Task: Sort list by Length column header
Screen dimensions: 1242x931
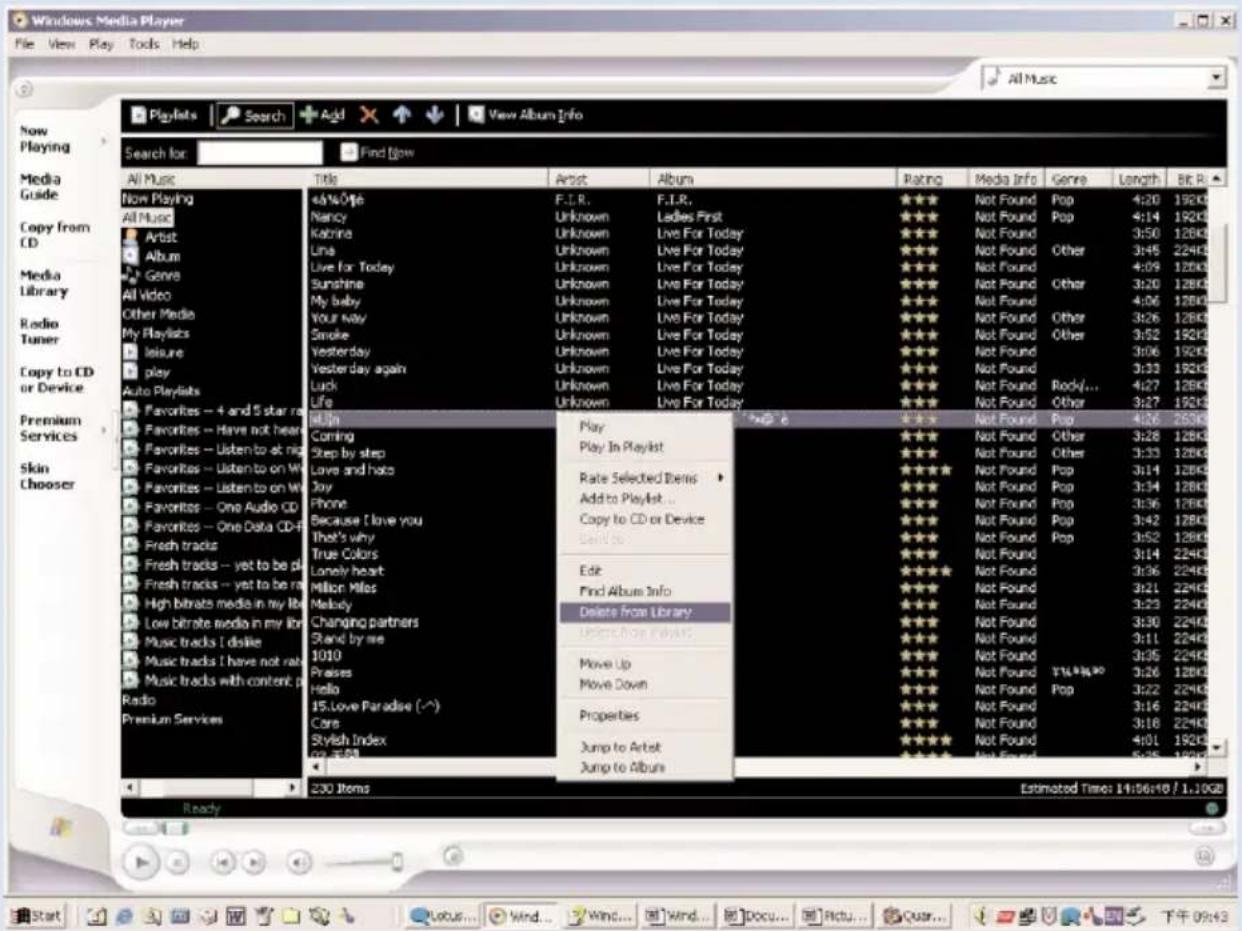Action: (1138, 179)
